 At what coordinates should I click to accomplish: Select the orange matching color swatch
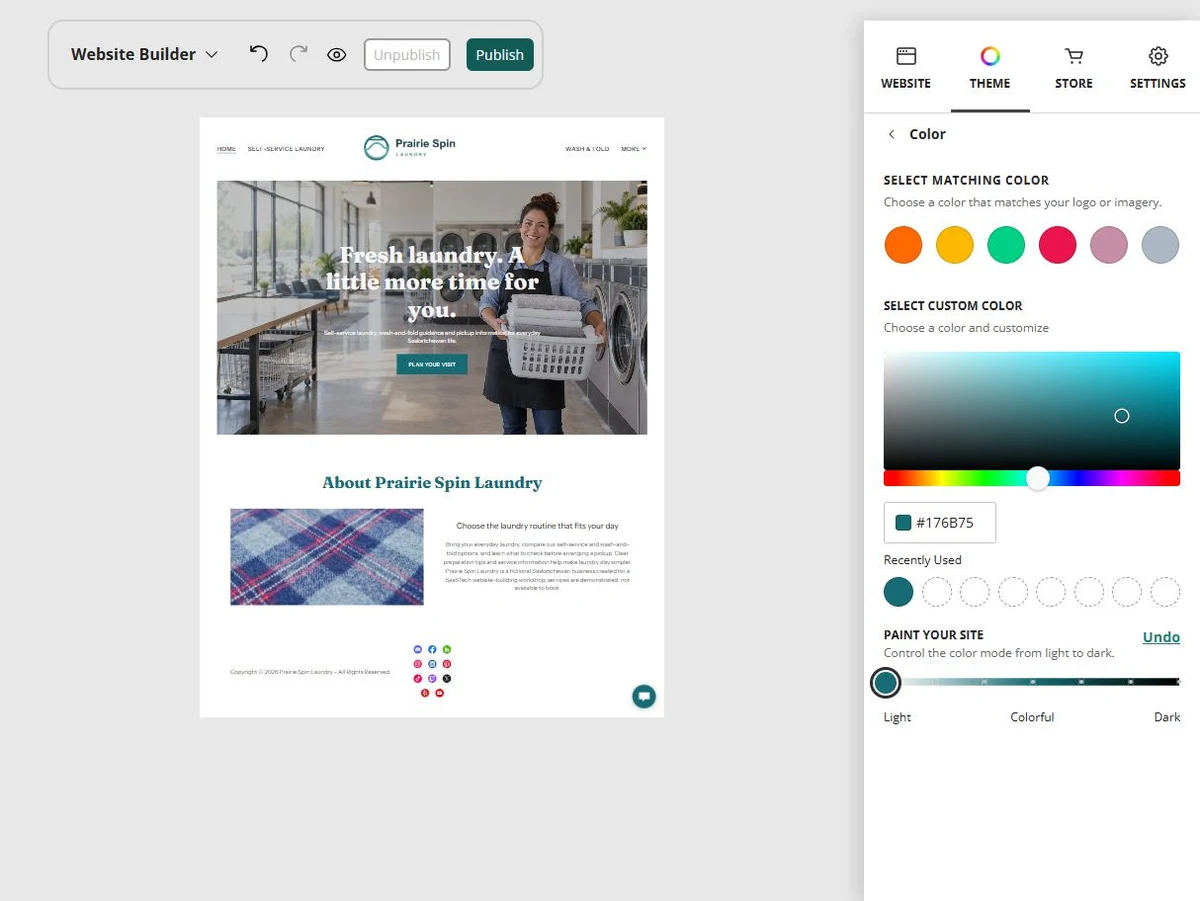903,245
